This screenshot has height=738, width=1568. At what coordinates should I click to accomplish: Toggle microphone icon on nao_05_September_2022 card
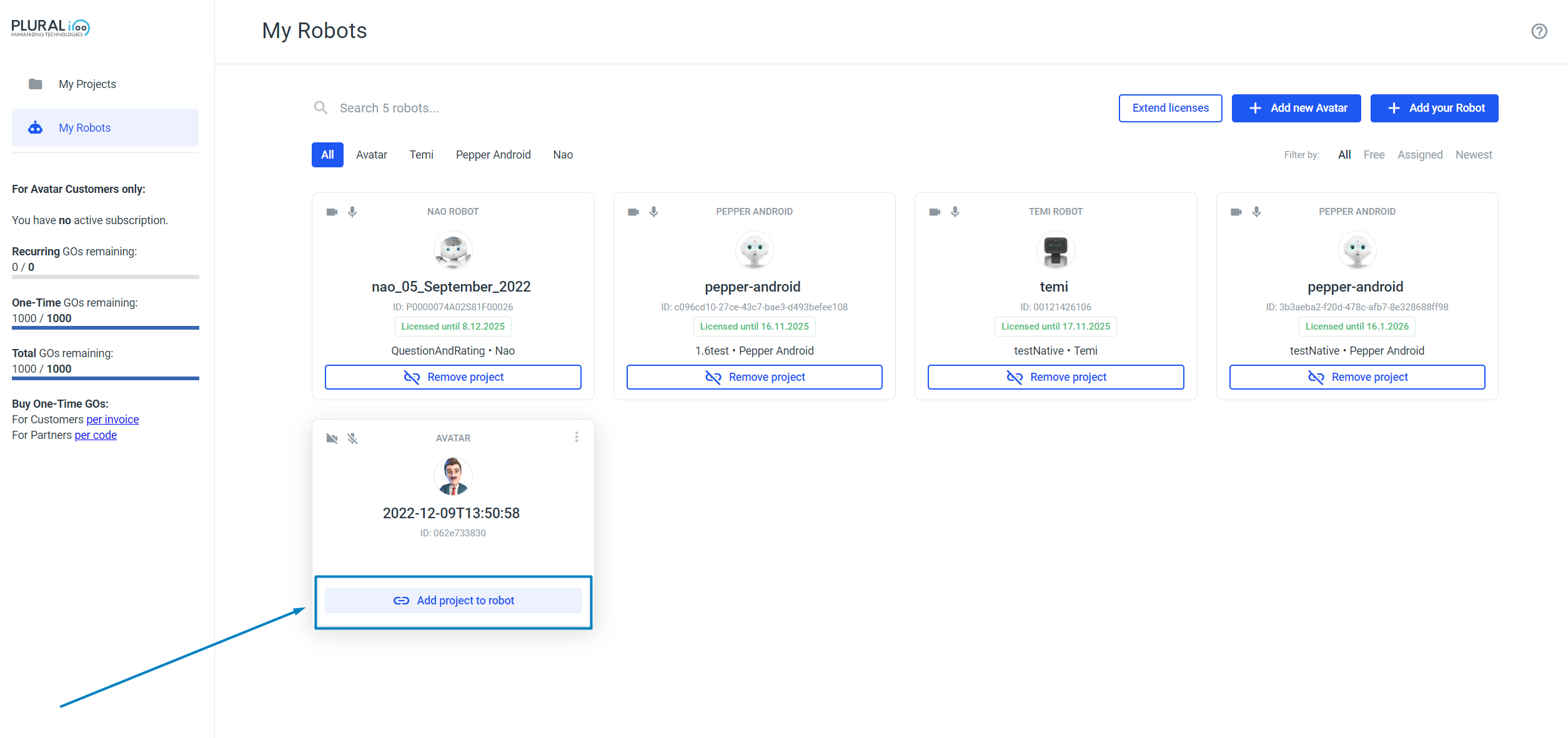(x=352, y=212)
